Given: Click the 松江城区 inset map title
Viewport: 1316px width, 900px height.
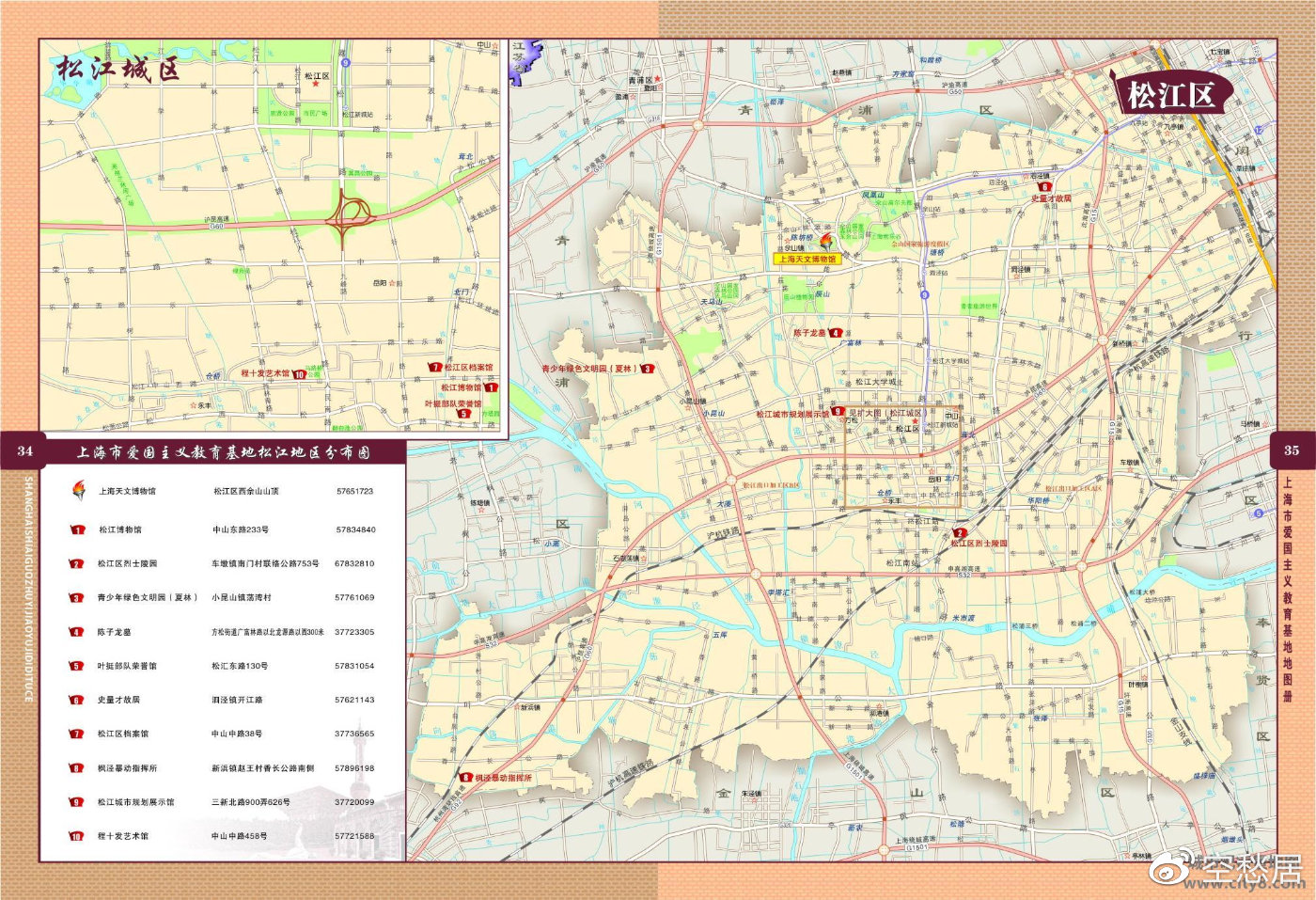Looking at the screenshot, I should pyautogui.click(x=117, y=70).
